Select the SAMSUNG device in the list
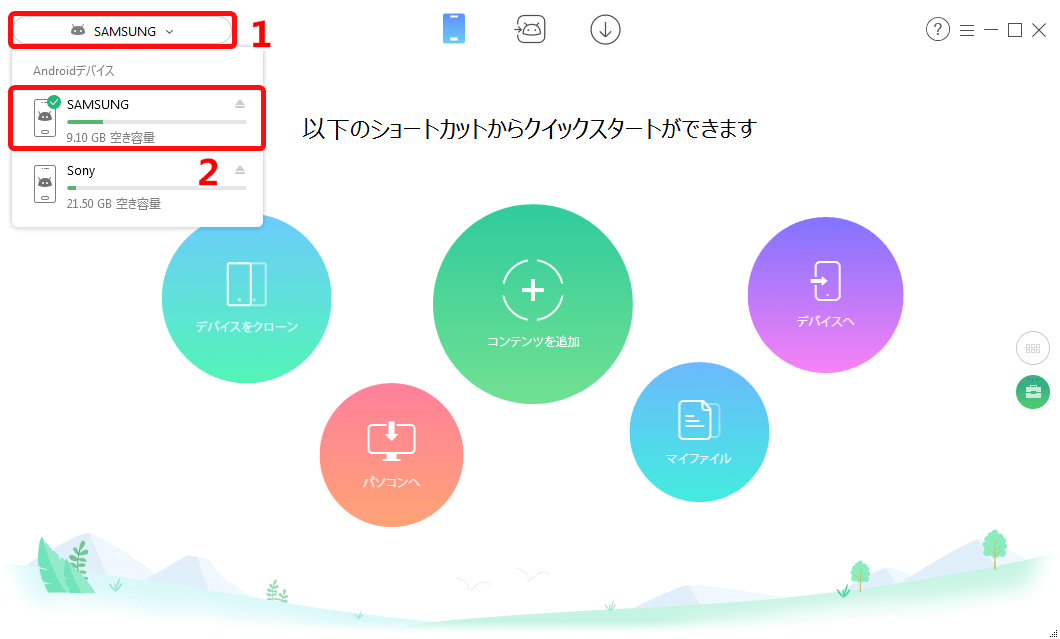The width and height of the screenshot is (1060, 639). (137, 118)
